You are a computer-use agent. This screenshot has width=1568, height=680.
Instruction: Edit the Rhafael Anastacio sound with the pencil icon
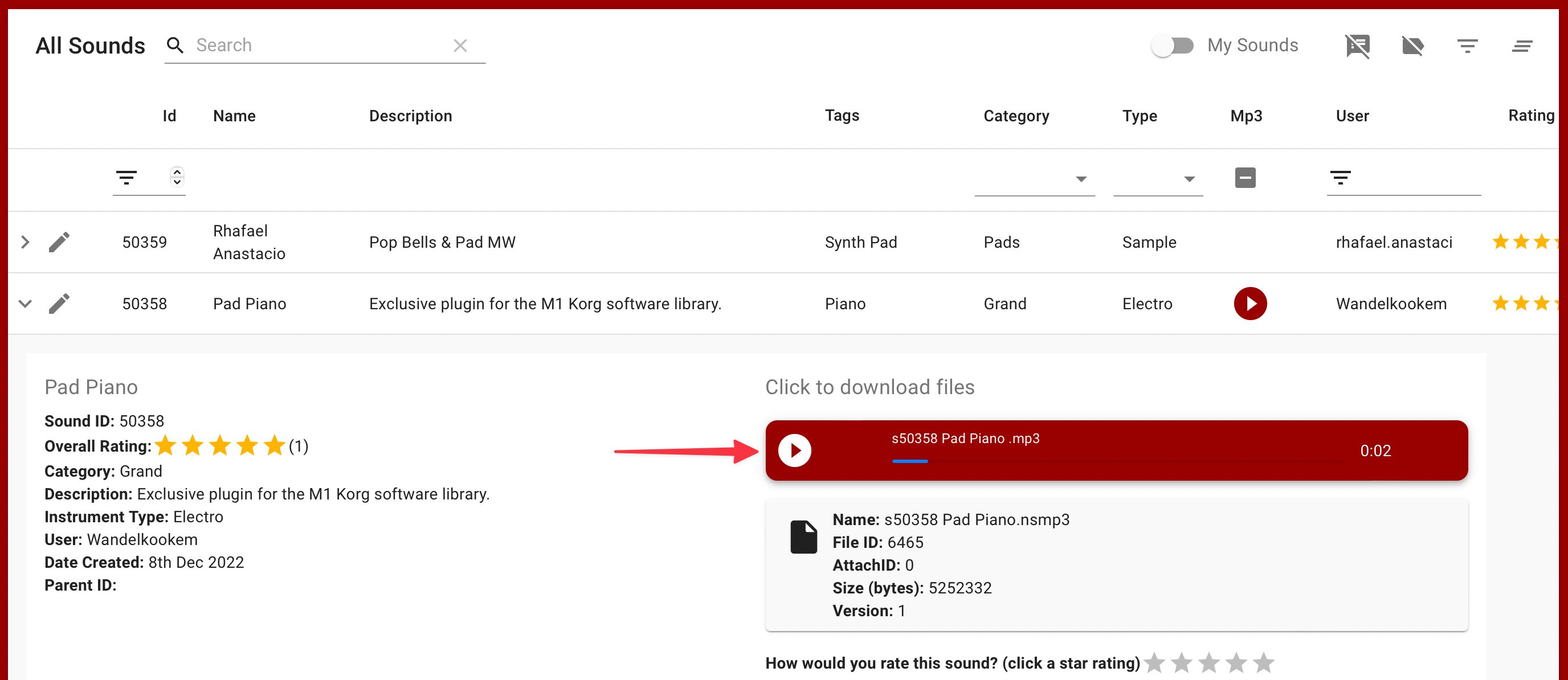59,242
